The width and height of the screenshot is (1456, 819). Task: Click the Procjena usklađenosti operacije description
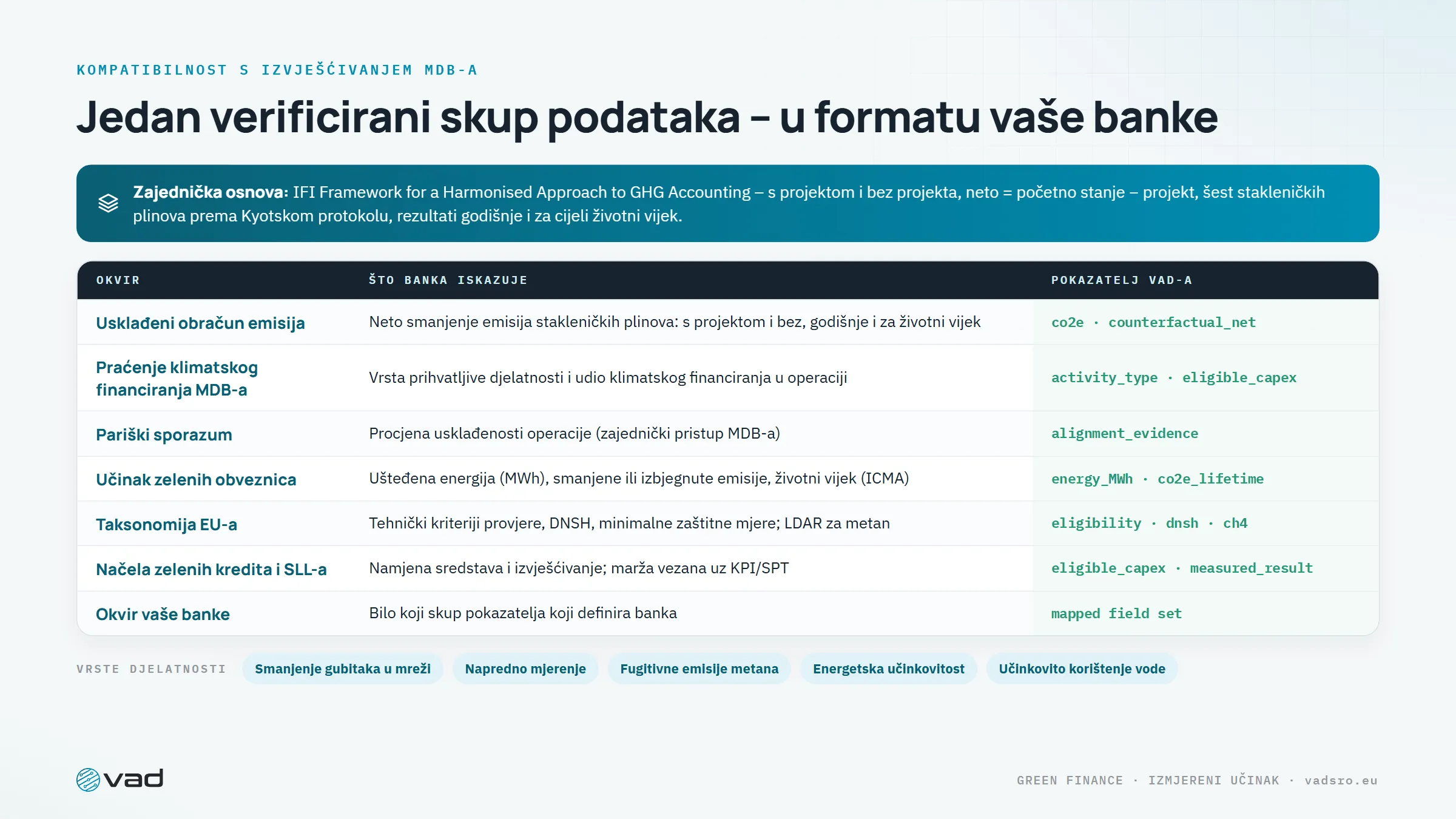(575, 434)
